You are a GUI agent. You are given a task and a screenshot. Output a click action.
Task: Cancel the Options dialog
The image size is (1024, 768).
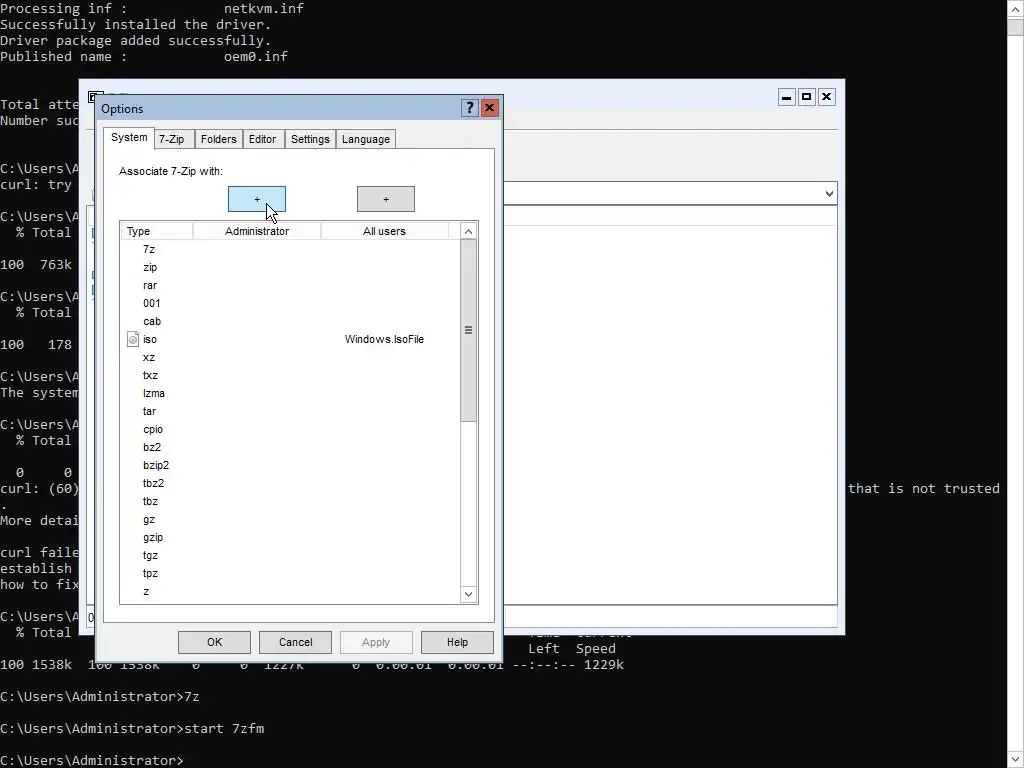(x=295, y=642)
